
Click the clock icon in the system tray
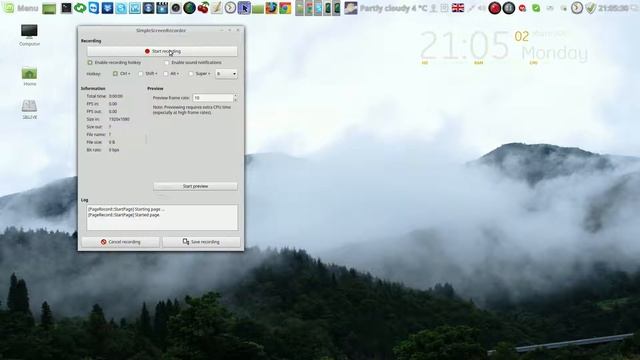coord(577,8)
